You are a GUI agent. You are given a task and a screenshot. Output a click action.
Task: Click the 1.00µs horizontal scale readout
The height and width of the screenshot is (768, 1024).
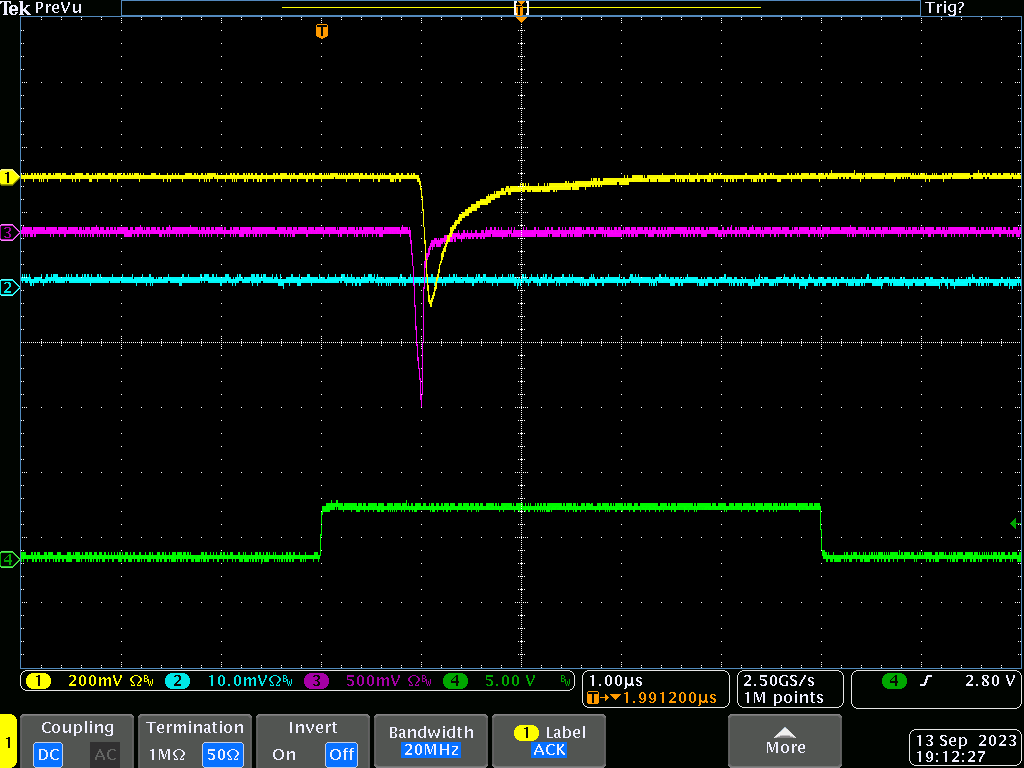(x=615, y=681)
